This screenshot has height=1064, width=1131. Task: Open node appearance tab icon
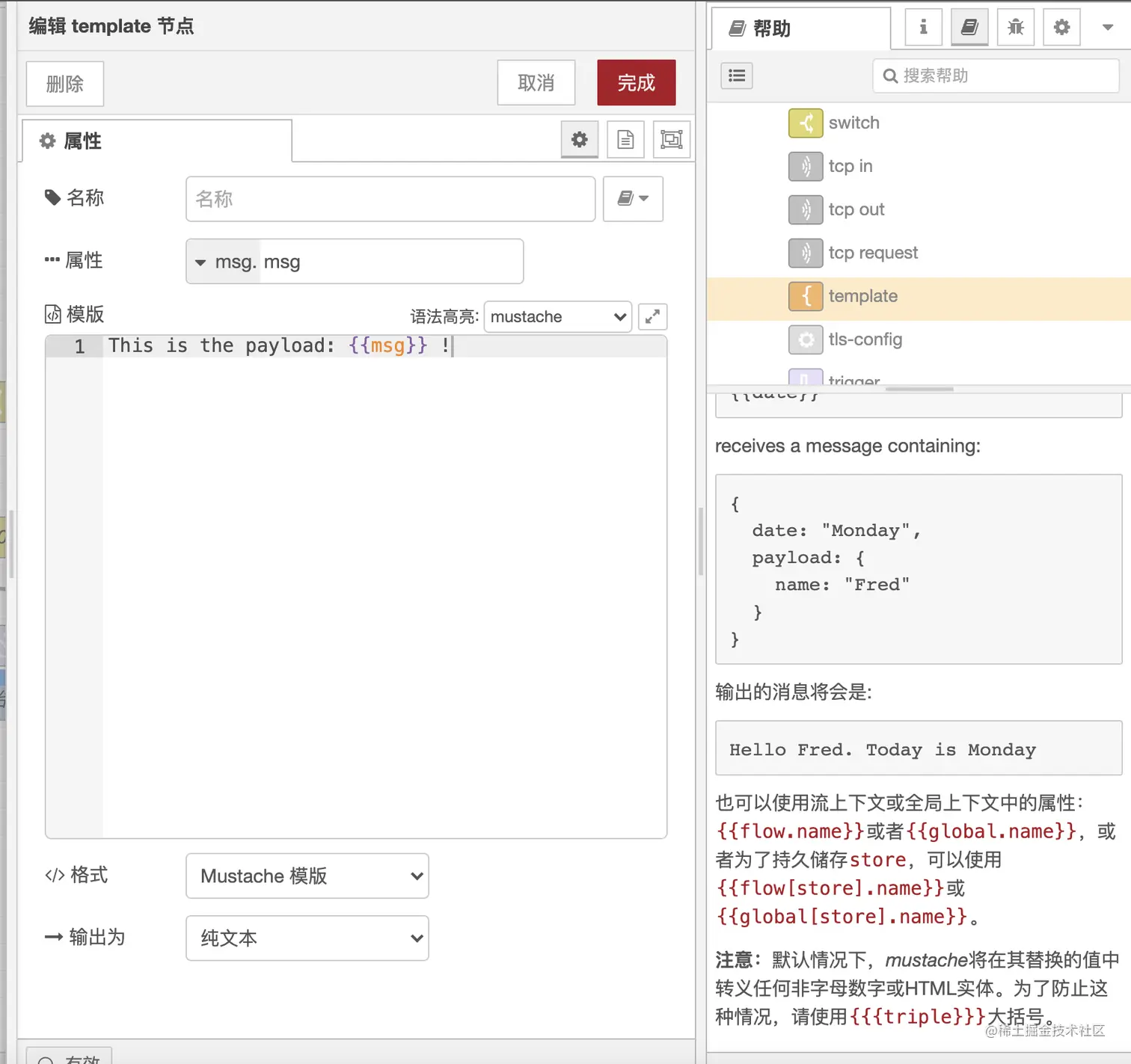tap(672, 140)
